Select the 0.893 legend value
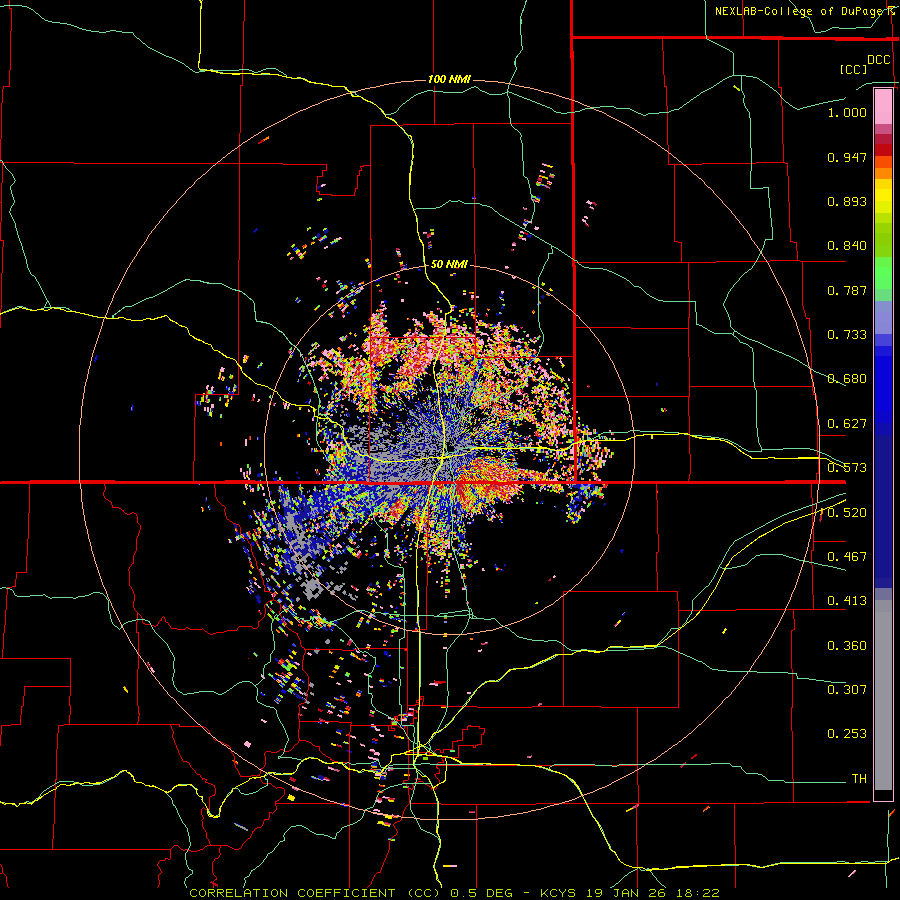This screenshot has height=900, width=900. click(x=847, y=201)
